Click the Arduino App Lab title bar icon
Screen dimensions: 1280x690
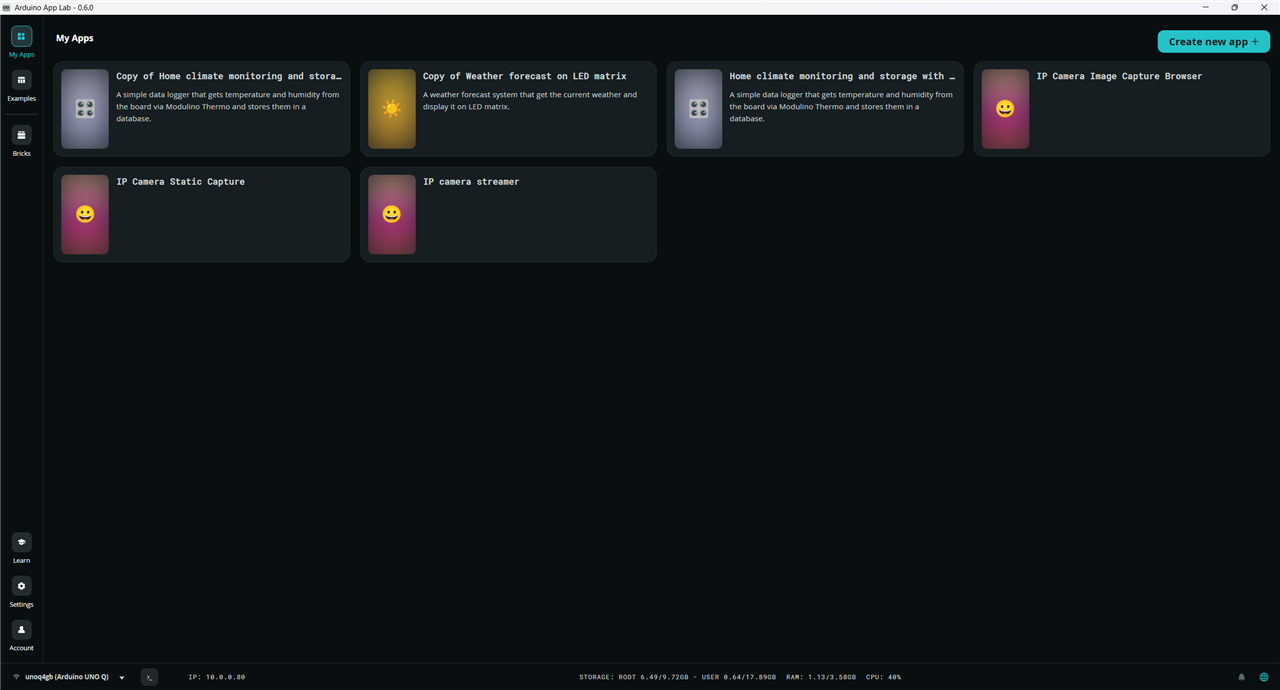(6, 7)
